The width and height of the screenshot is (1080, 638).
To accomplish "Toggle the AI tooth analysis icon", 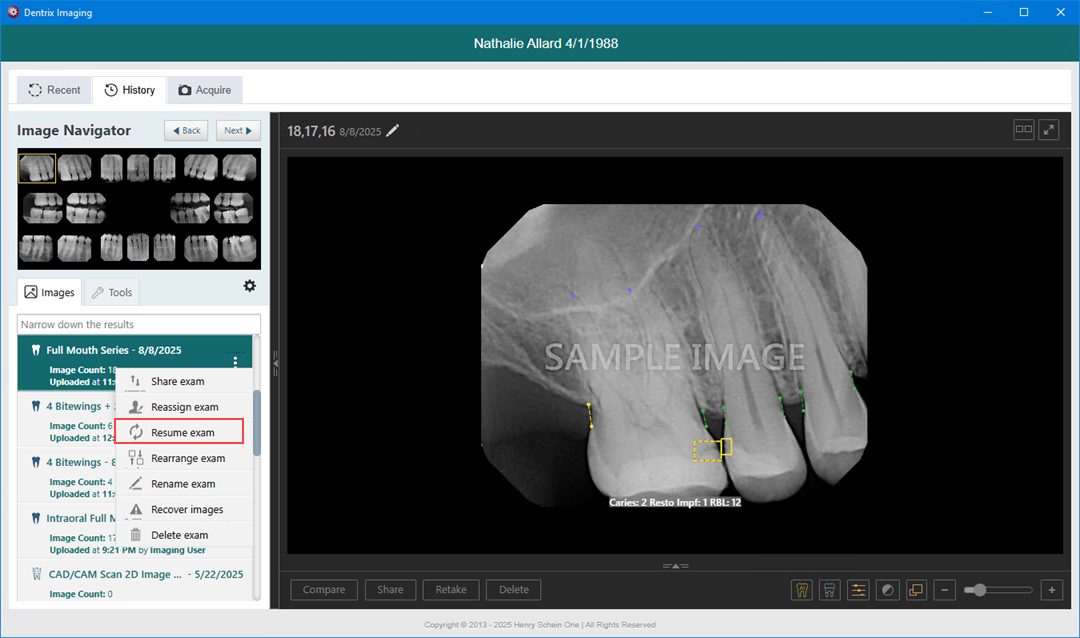I will click(801, 590).
